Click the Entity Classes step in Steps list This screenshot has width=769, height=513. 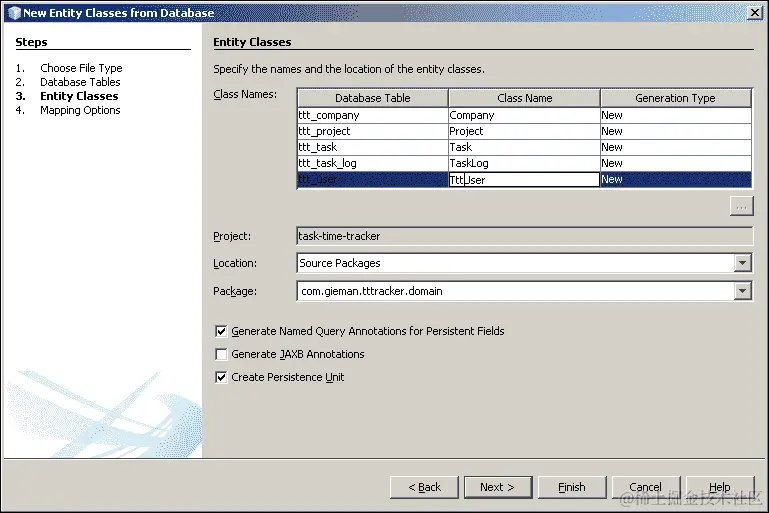click(79, 96)
